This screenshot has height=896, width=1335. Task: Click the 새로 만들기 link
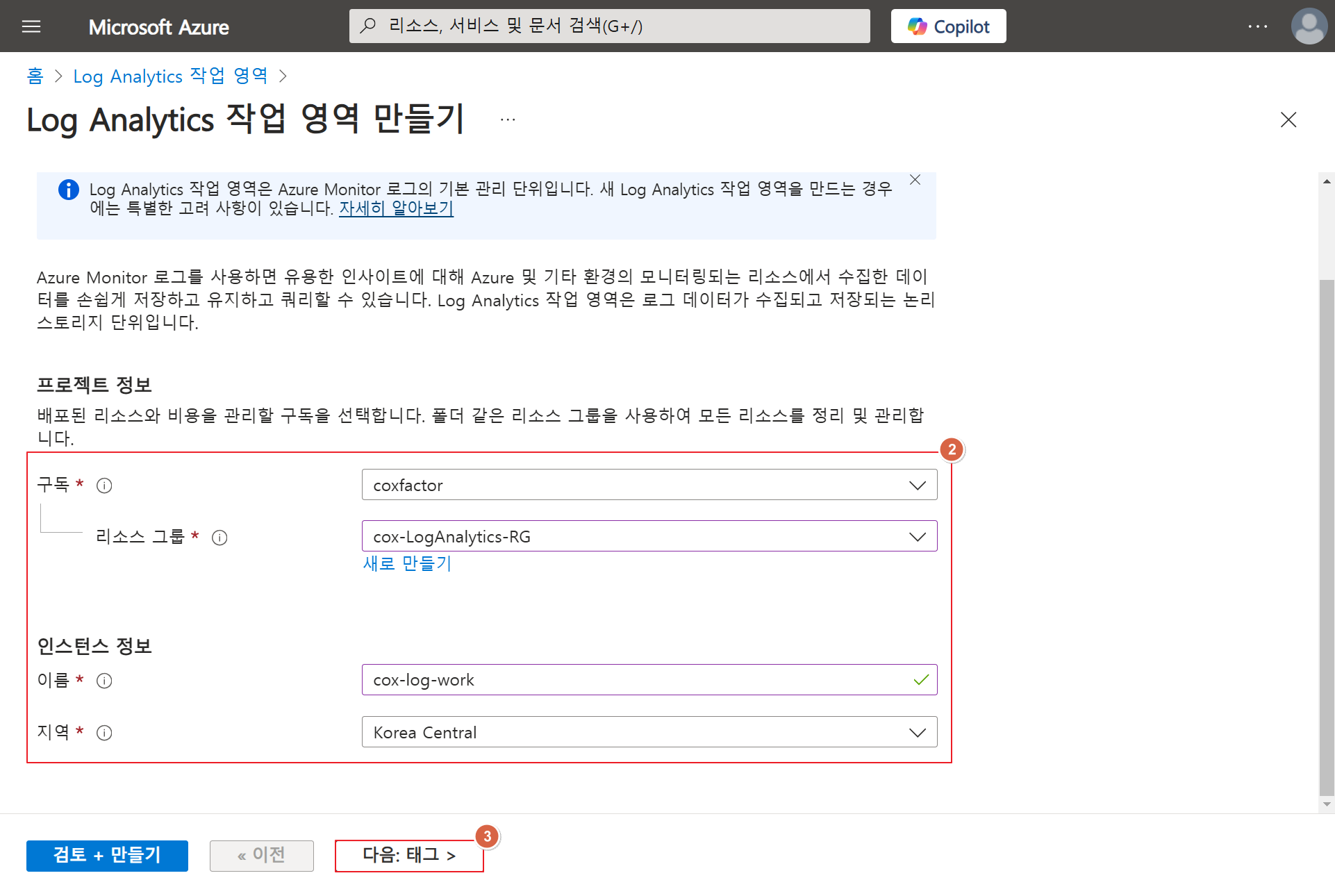(407, 563)
